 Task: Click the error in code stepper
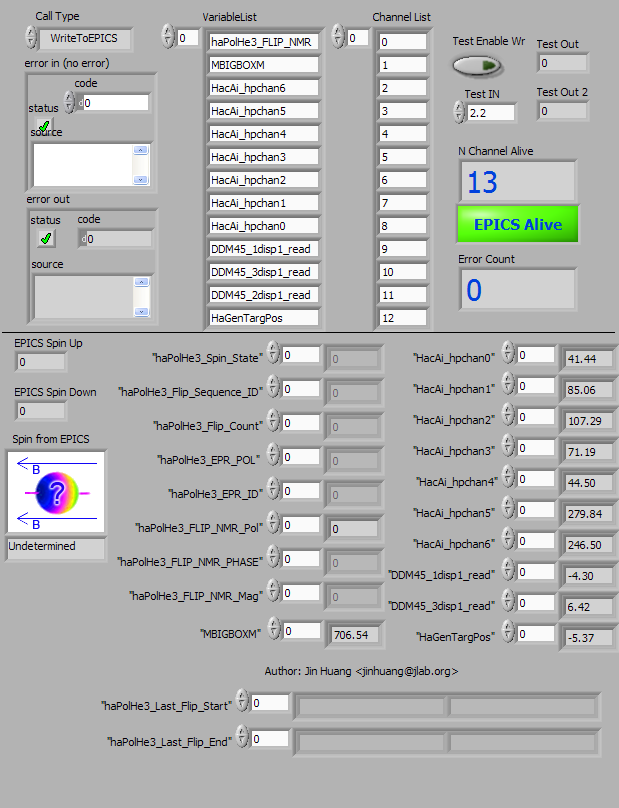click(69, 102)
